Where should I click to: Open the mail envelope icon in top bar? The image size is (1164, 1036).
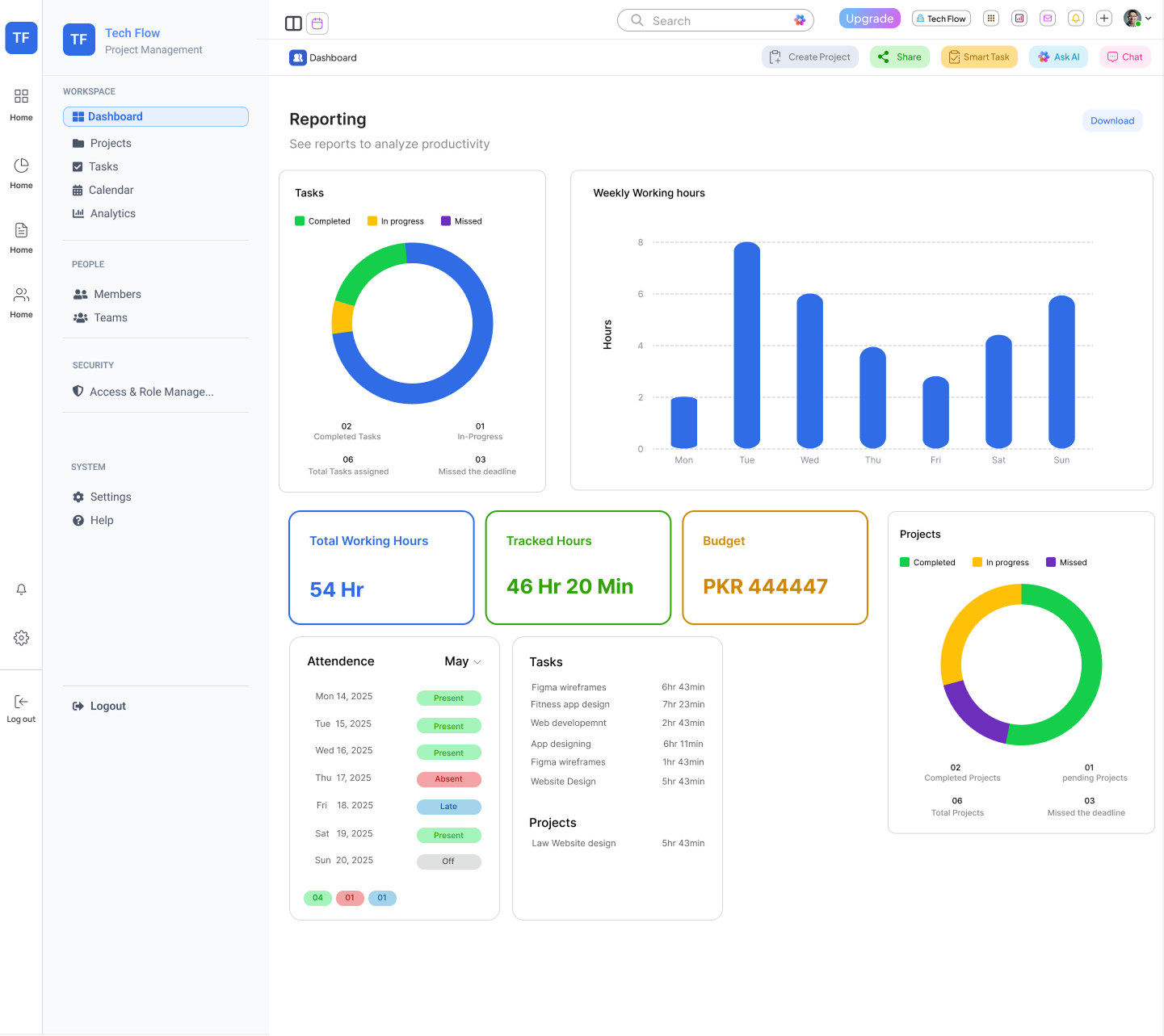(x=1048, y=18)
